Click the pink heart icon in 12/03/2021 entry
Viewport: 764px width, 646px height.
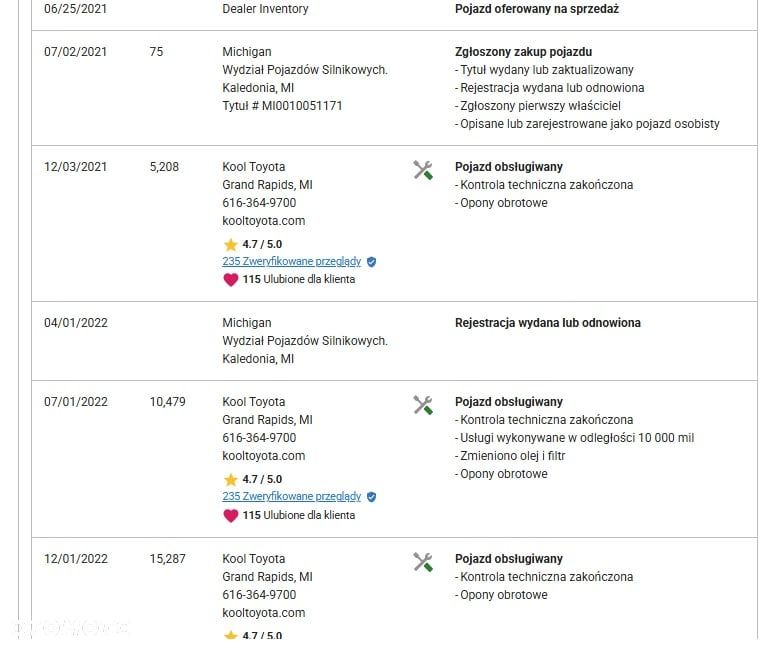[x=230, y=280]
